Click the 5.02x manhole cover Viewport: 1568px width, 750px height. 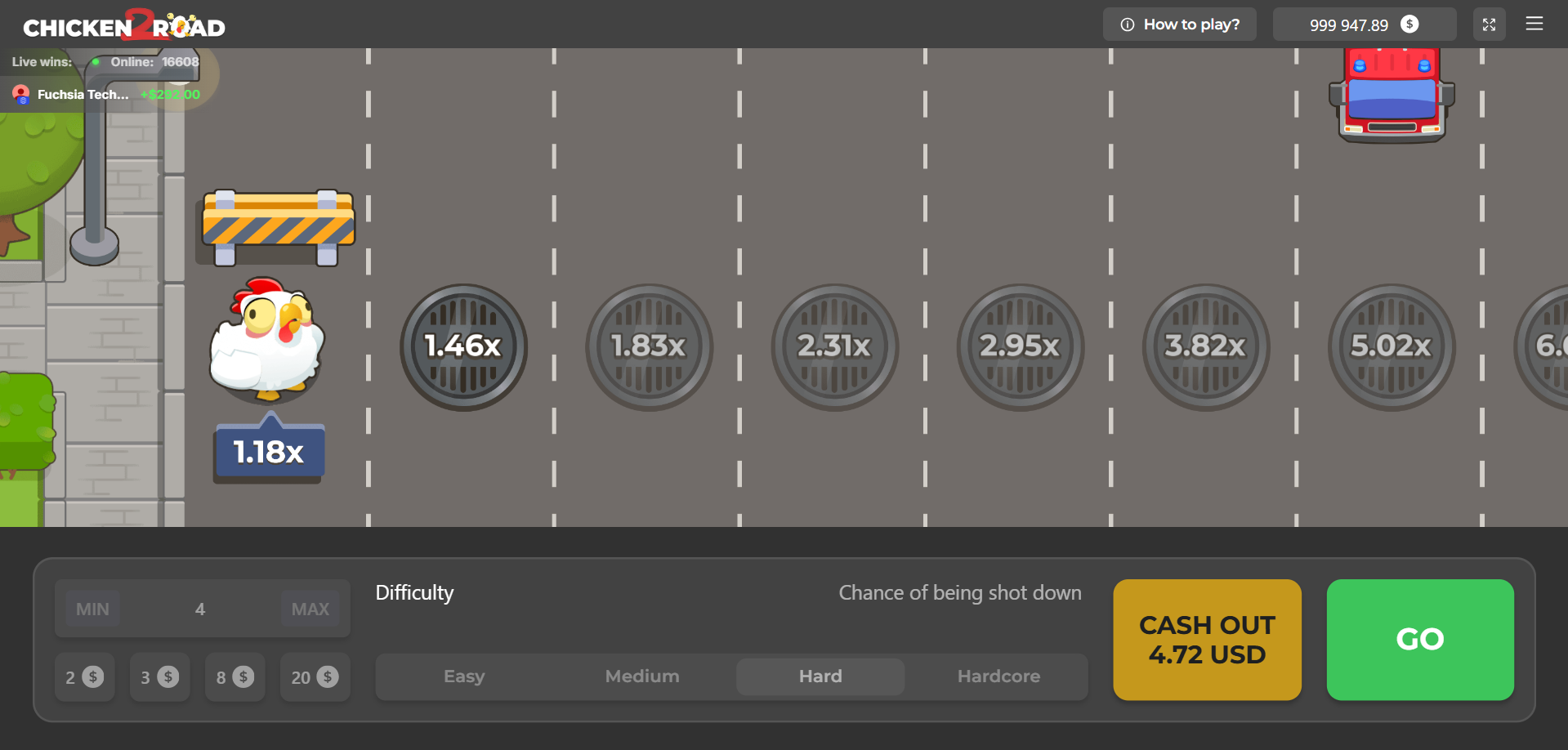[1391, 346]
